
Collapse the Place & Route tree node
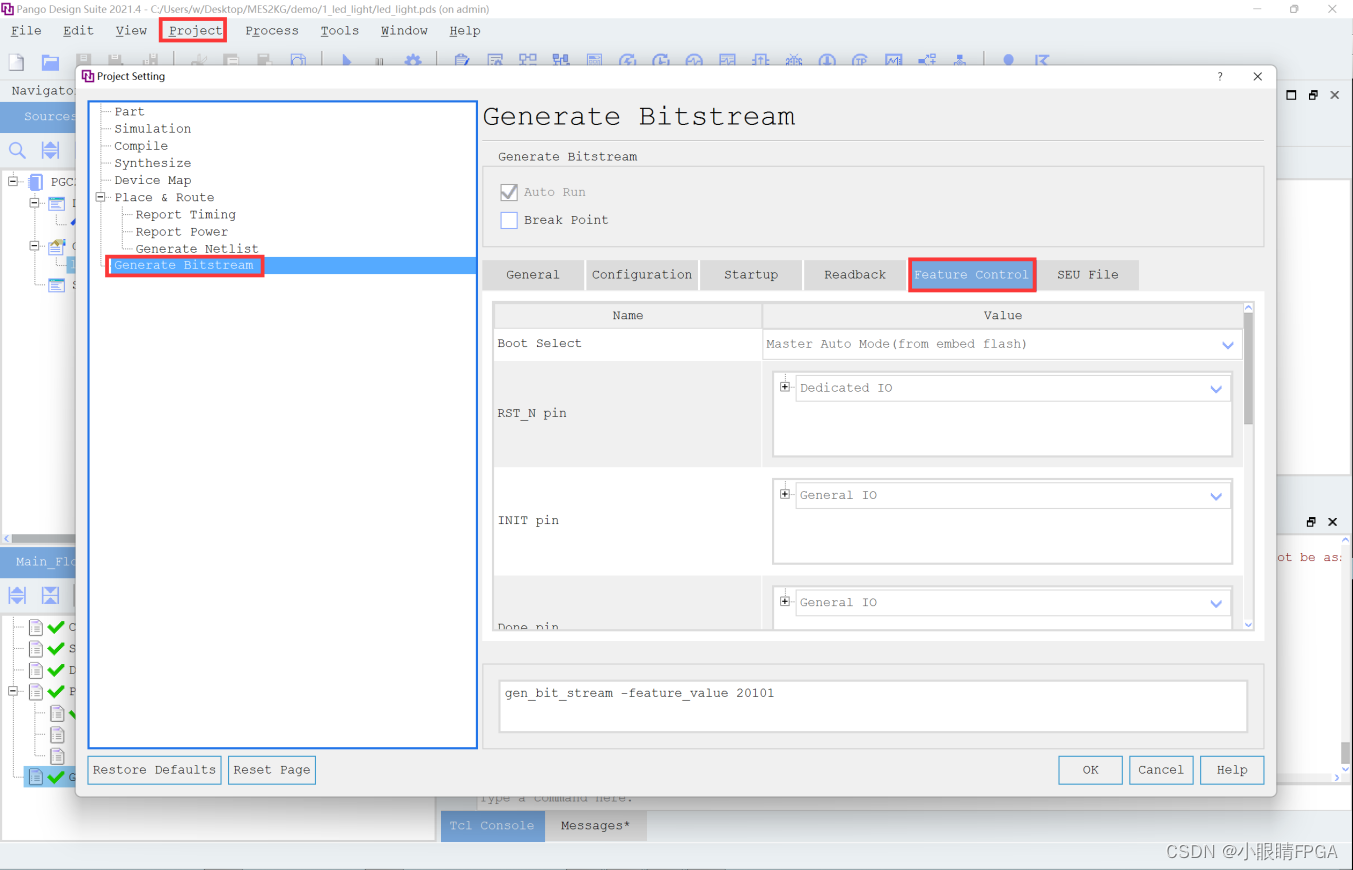(x=100, y=197)
